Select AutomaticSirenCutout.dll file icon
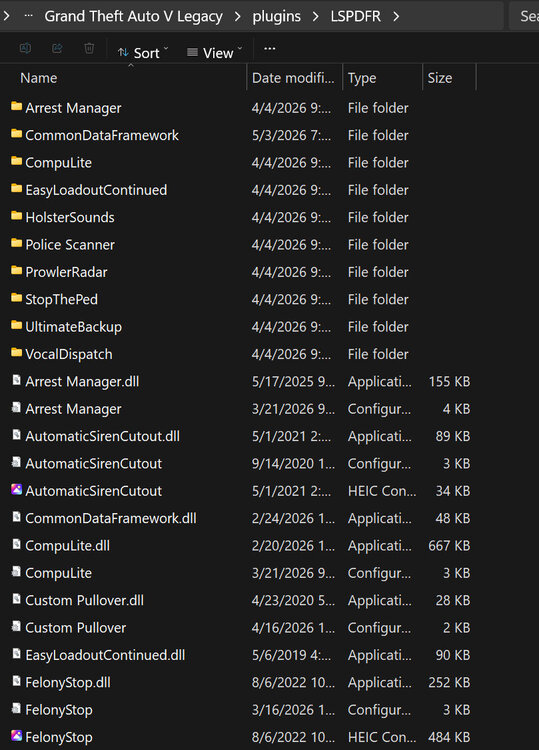This screenshot has height=750, width=539. 16,434
